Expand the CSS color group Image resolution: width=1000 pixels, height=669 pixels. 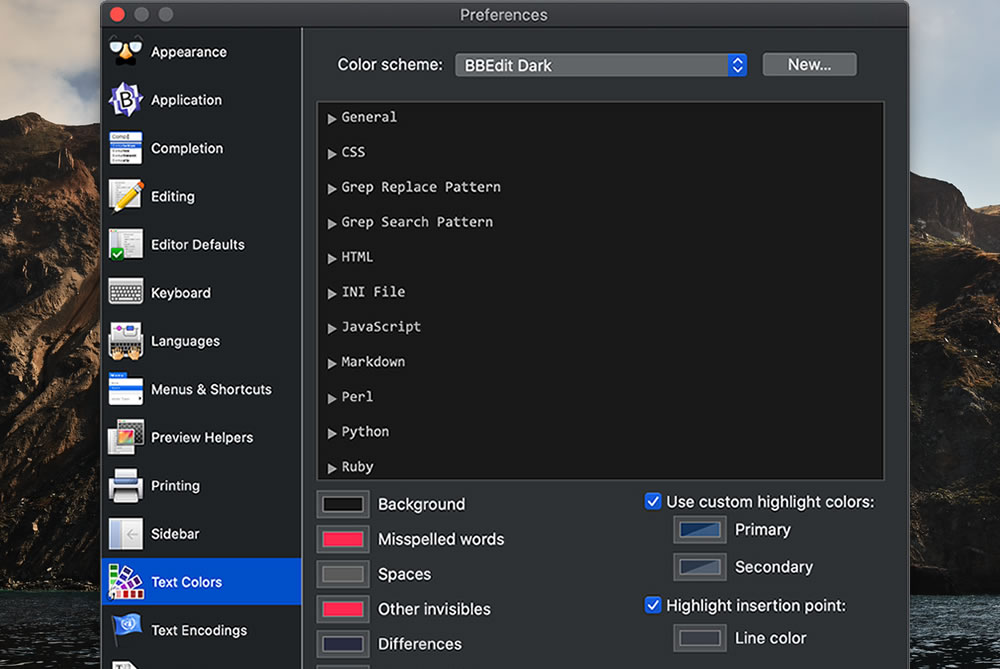point(332,154)
